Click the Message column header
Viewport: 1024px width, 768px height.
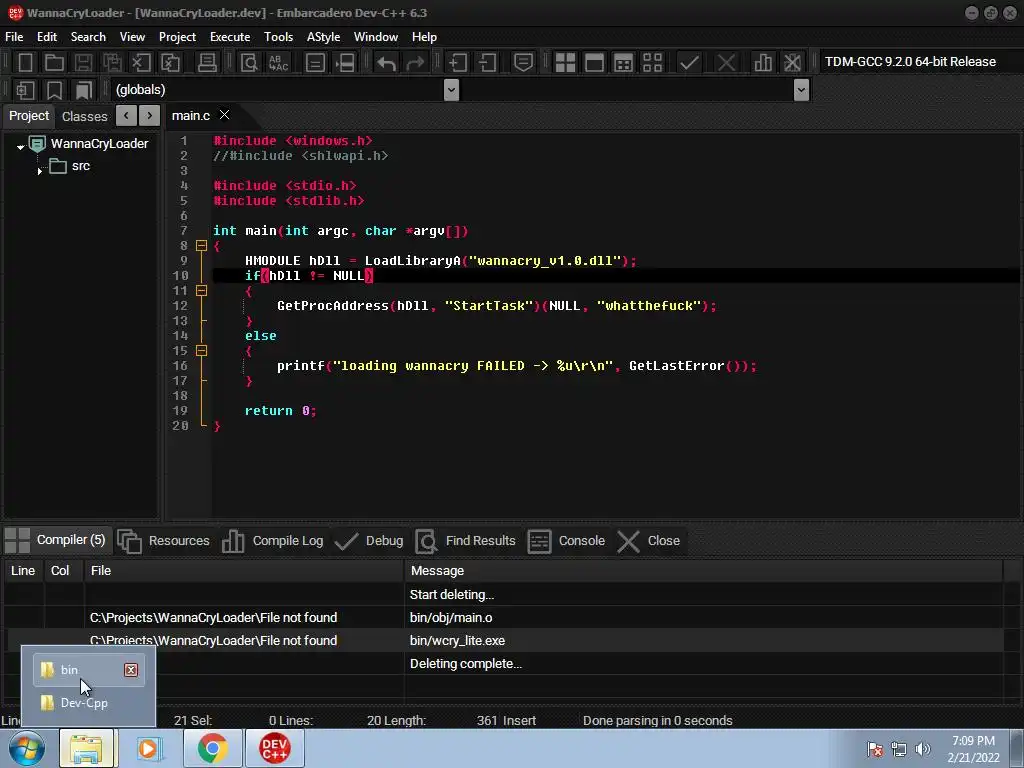pos(703,571)
